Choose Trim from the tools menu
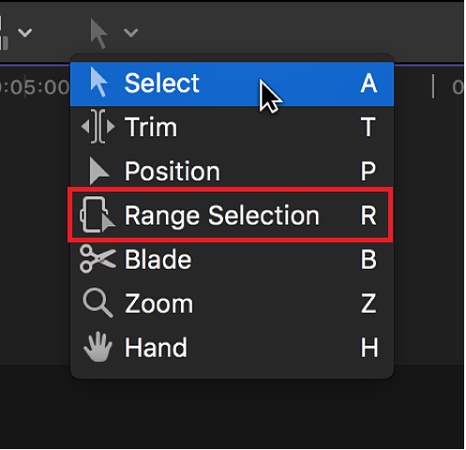The height and width of the screenshot is (450, 466). pos(232,127)
